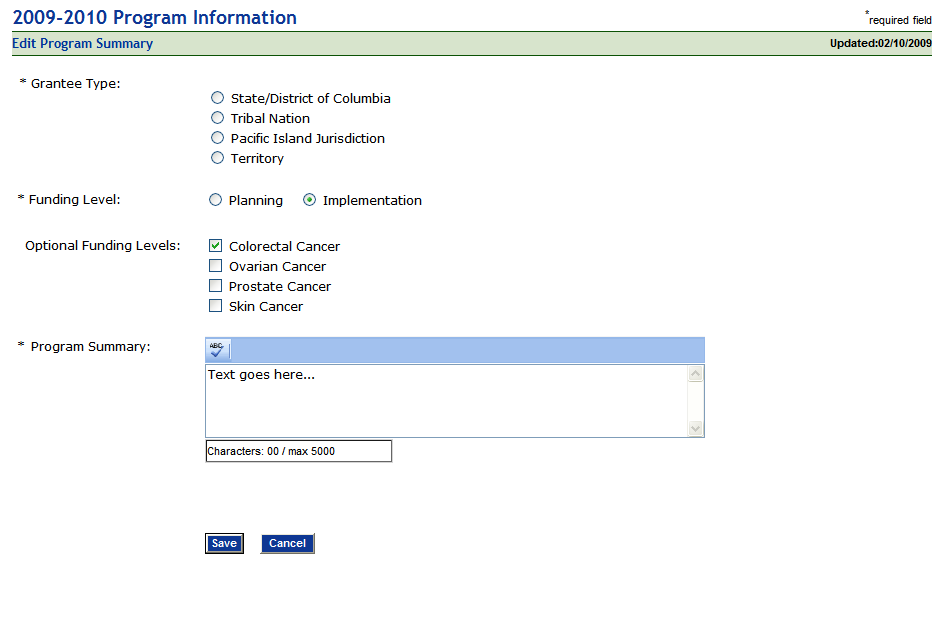Select Planning funding level
951x639 pixels.
(215, 200)
